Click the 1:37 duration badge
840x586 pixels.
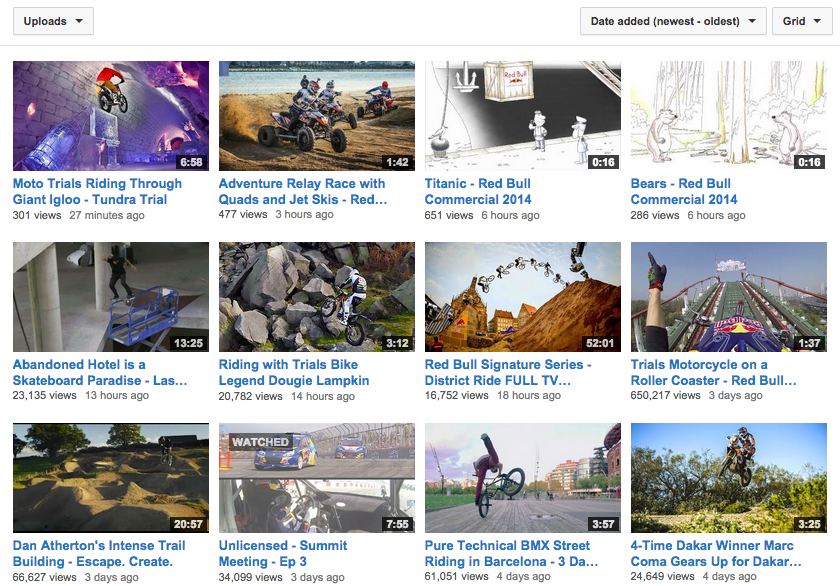coord(809,343)
